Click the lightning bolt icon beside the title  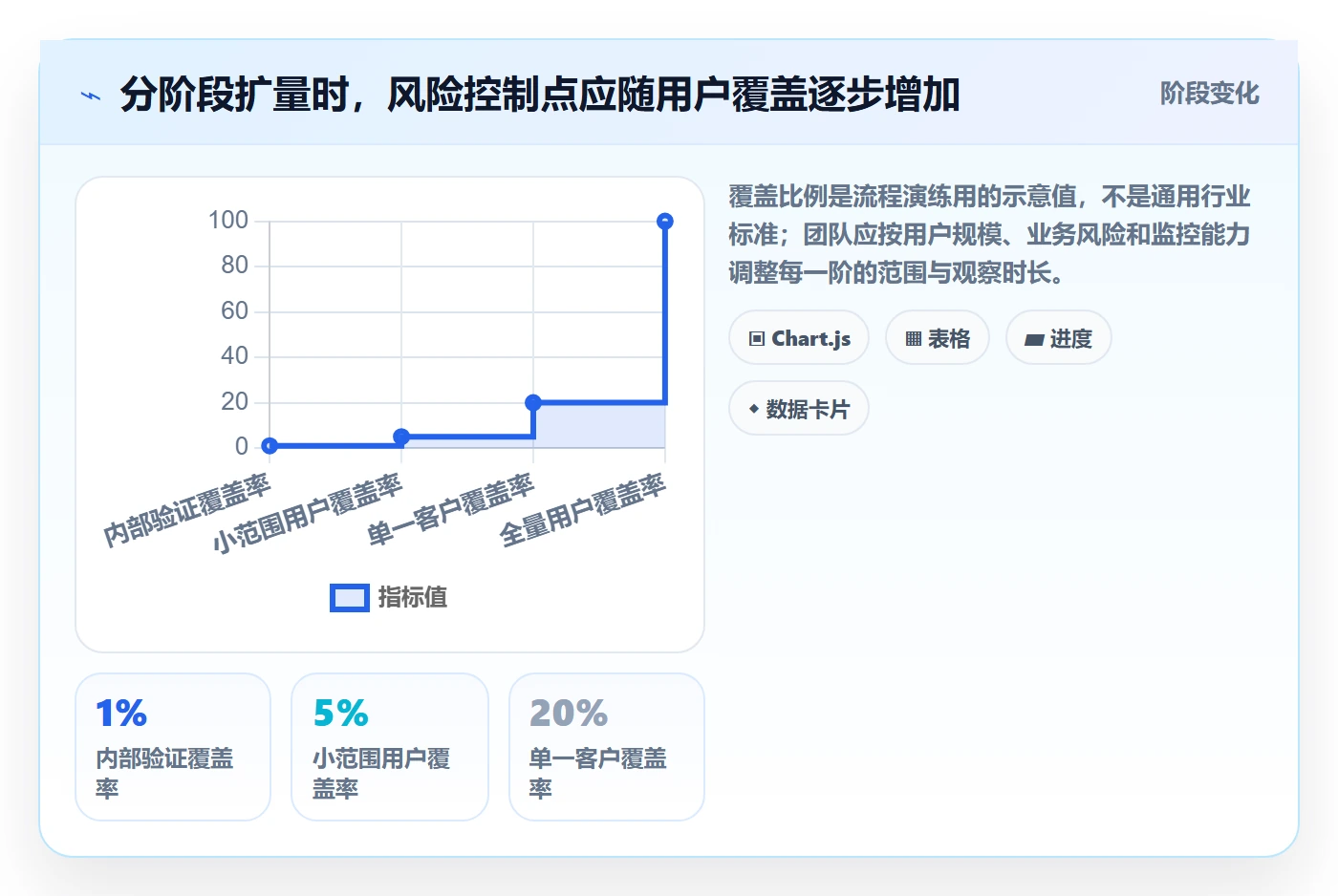[x=90, y=96]
